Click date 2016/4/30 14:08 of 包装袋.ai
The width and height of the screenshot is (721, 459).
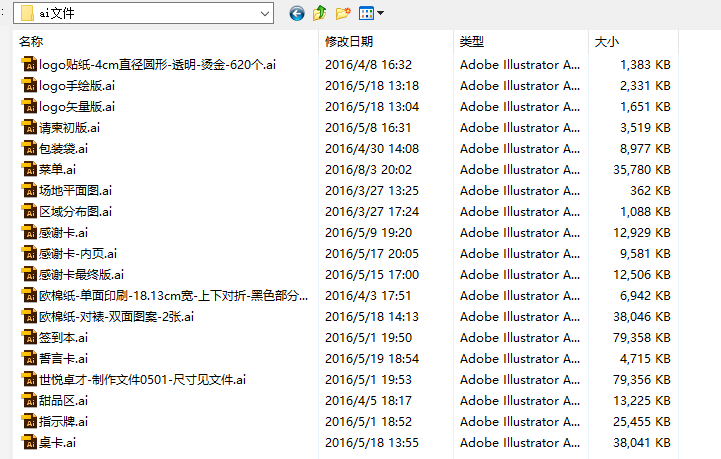click(372, 149)
